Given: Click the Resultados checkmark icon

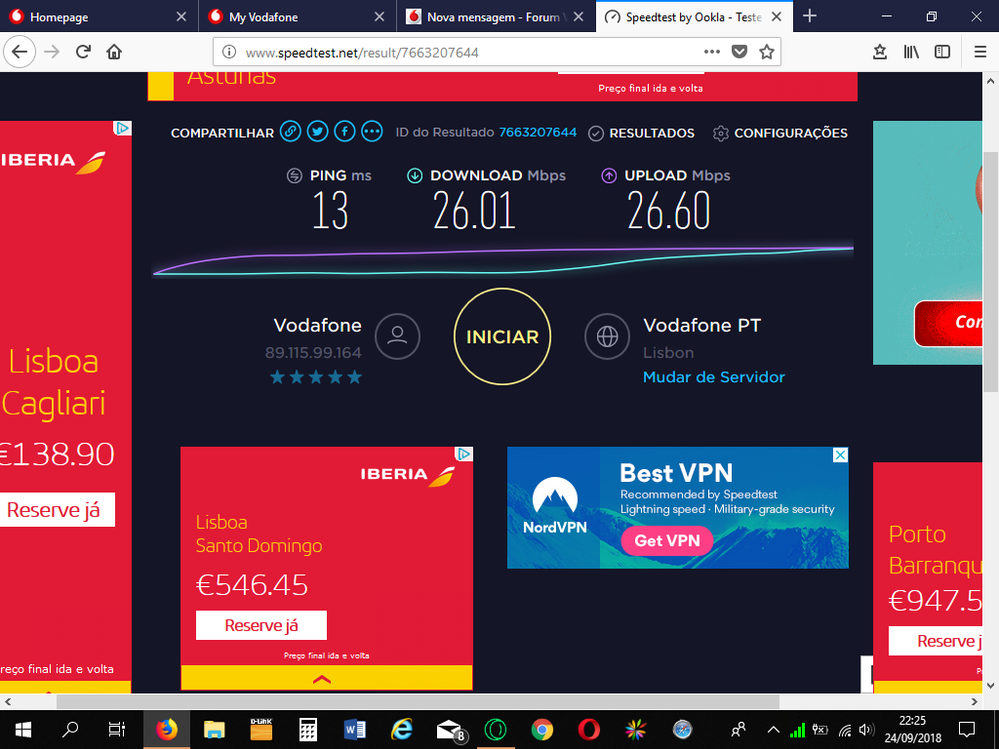Looking at the screenshot, I should (x=596, y=133).
